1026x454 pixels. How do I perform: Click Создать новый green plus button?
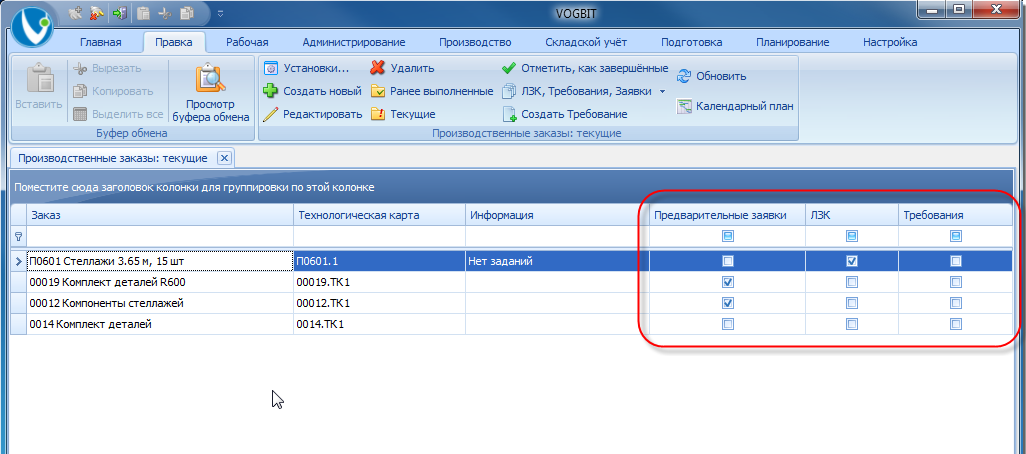coord(312,91)
